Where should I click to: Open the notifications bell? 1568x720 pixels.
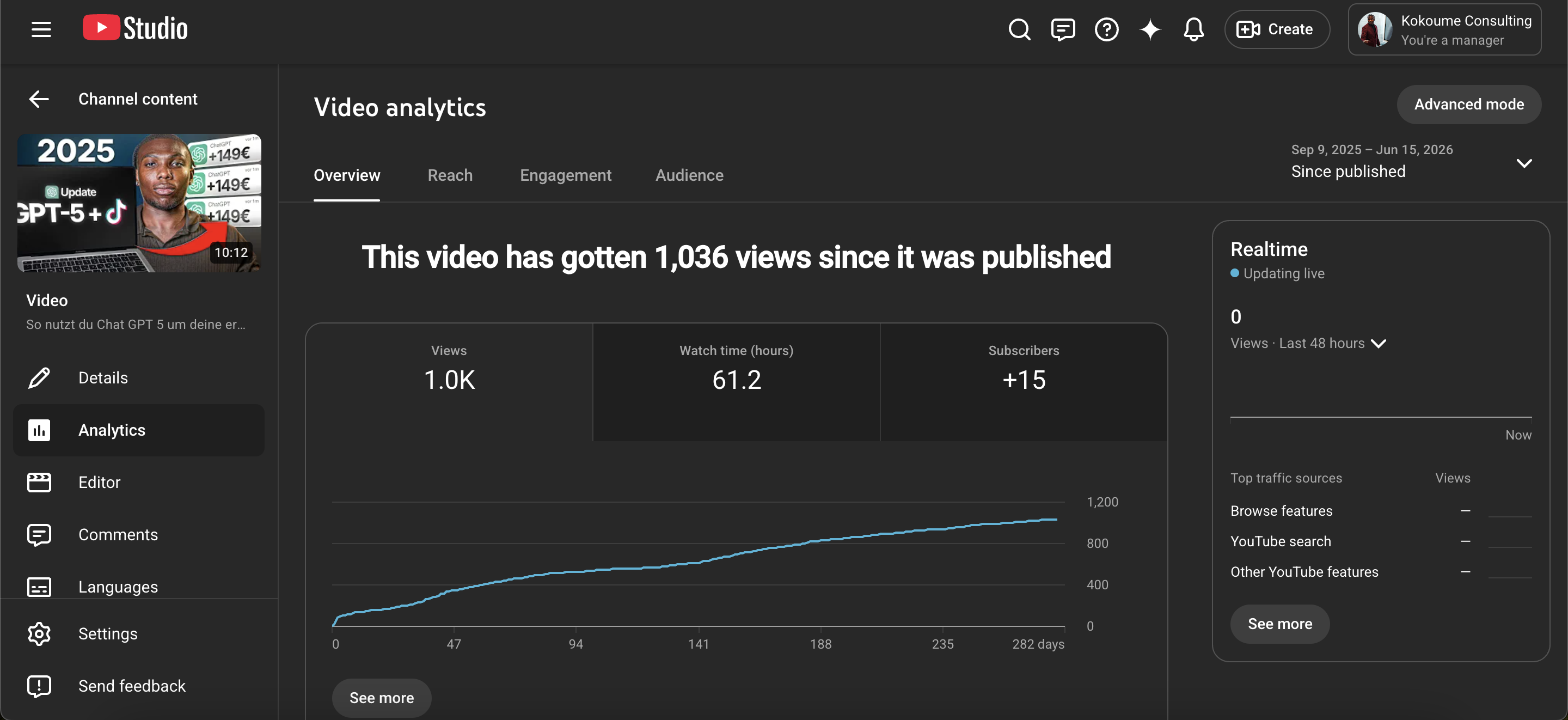tap(1193, 29)
